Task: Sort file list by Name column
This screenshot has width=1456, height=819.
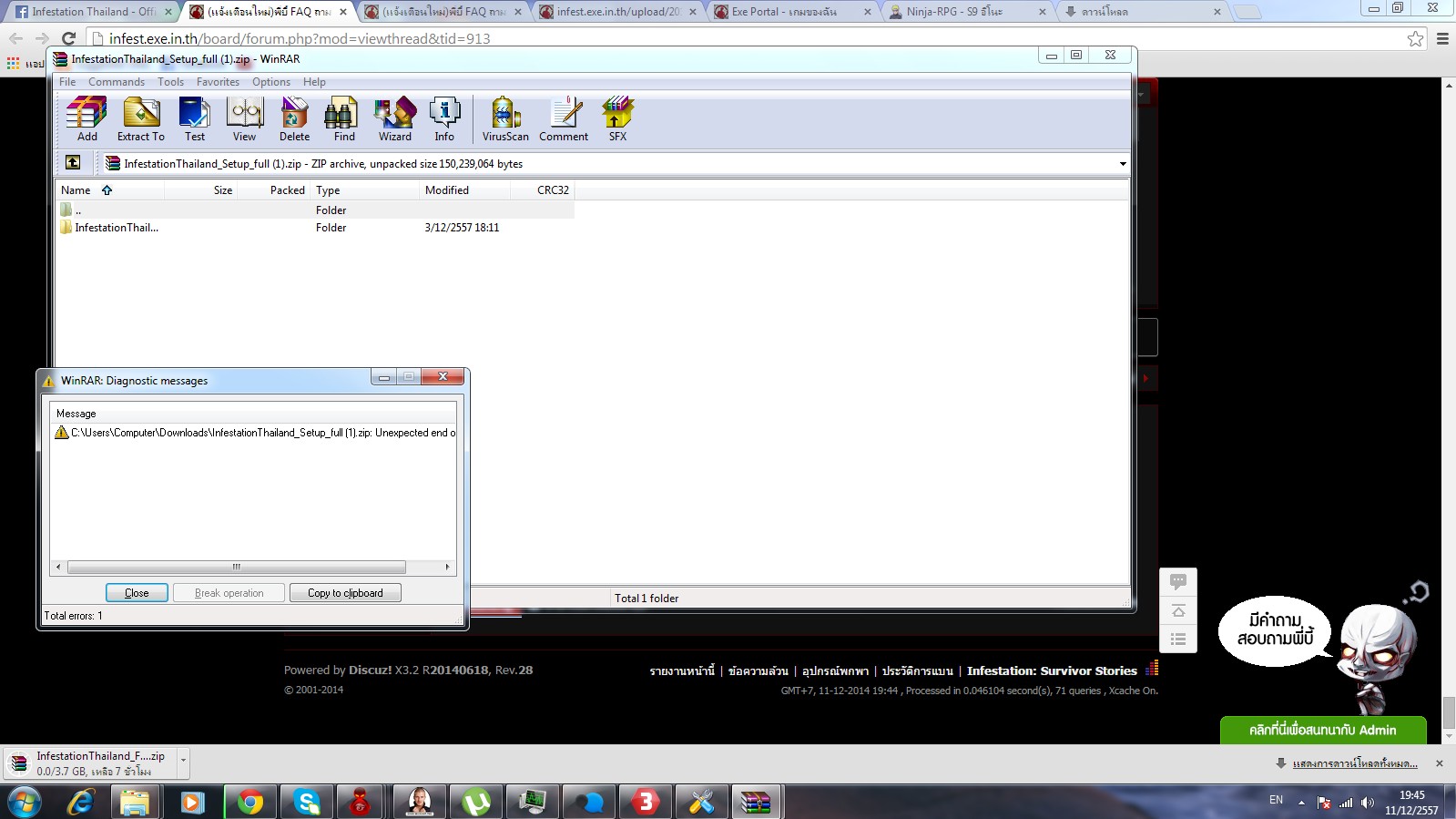Action: (x=76, y=190)
